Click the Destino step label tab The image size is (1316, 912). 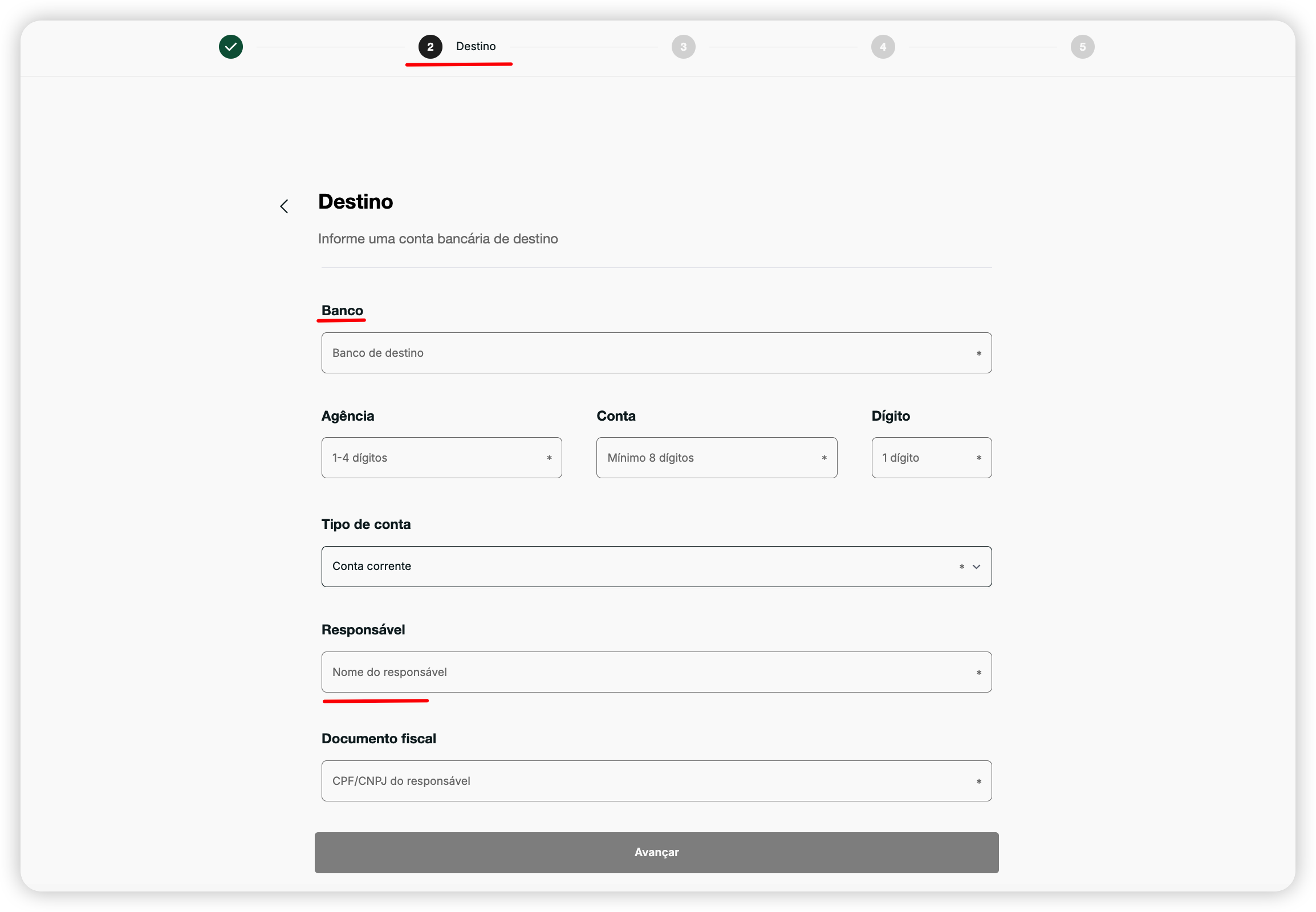[x=476, y=46]
